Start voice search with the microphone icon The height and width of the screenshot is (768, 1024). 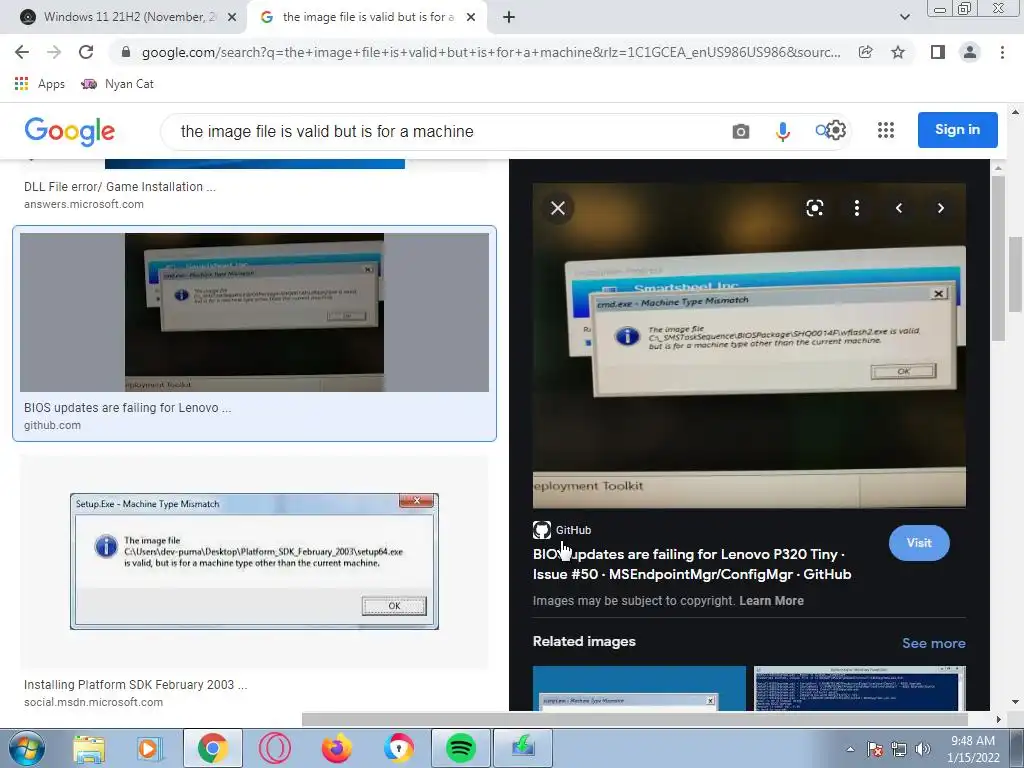[x=782, y=131]
